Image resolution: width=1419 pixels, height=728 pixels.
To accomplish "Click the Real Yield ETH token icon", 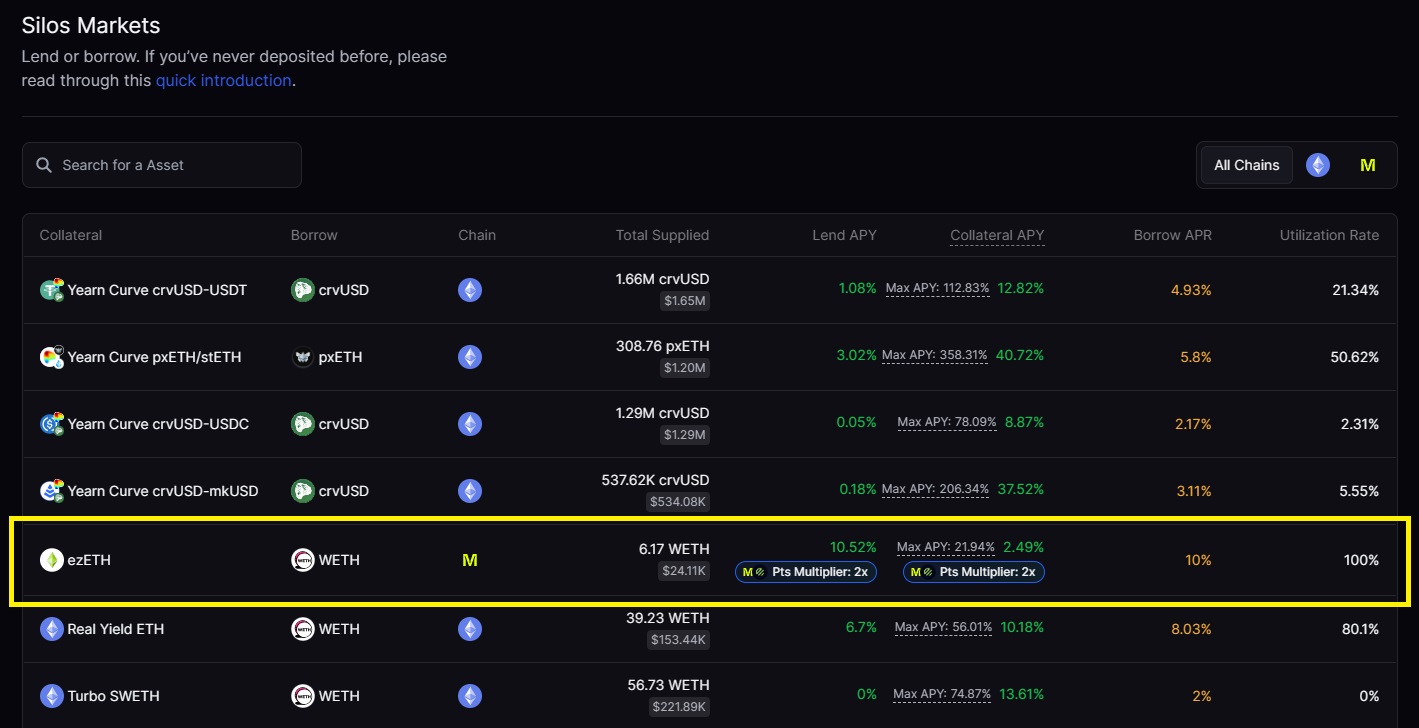I will coord(51,629).
